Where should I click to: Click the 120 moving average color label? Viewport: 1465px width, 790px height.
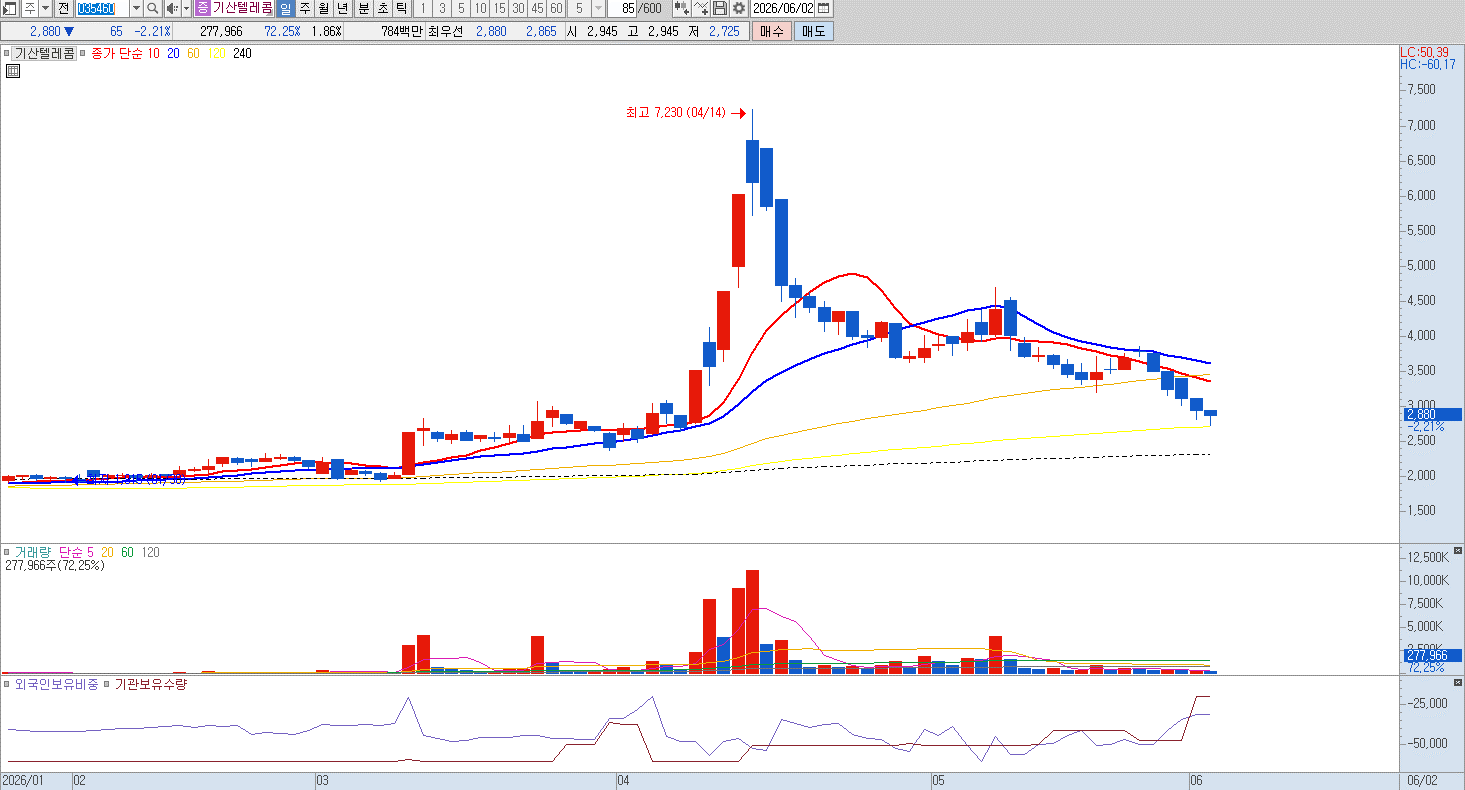[x=216, y=54]
